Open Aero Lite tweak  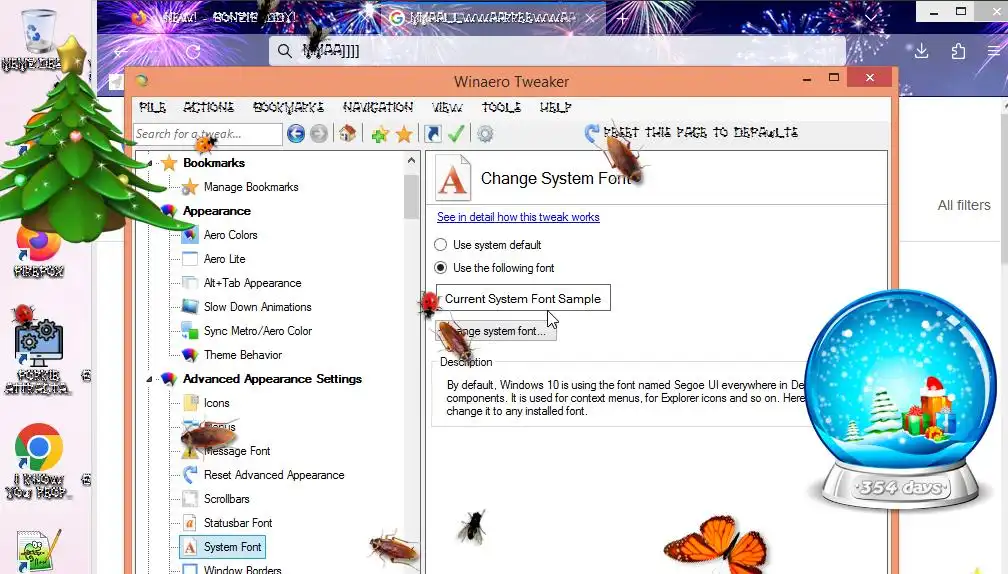pyautogui.click(x=224, y=259)
